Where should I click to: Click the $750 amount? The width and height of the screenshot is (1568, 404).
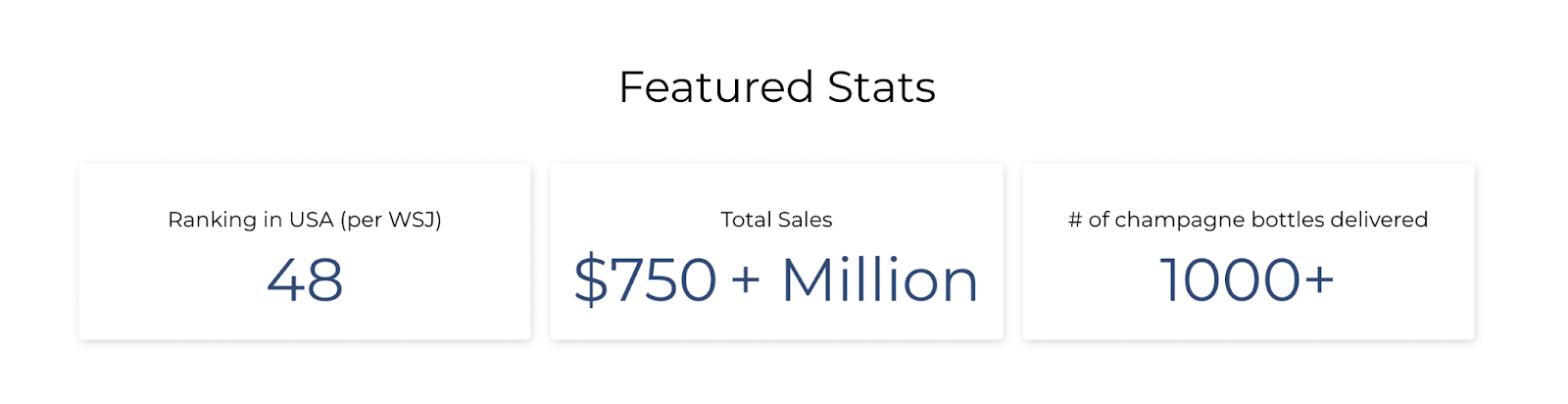pos(645,280)
